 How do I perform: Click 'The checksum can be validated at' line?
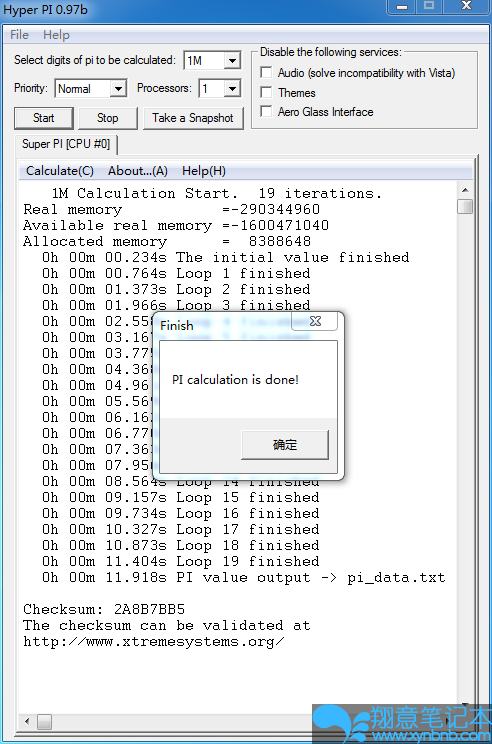tap(167, 625)
